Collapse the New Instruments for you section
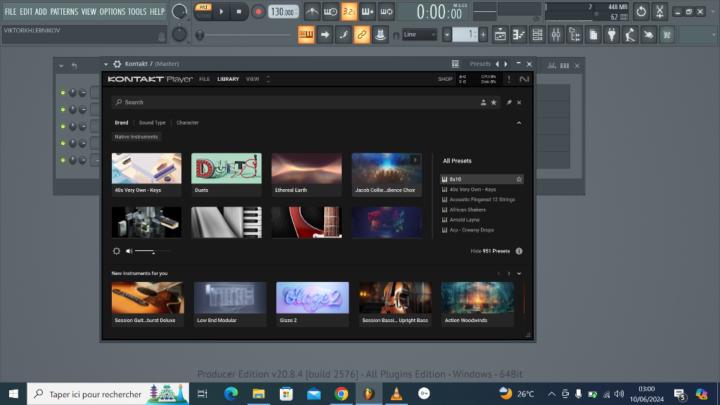This screenshot has width=720, height=405. click(518, 273)
